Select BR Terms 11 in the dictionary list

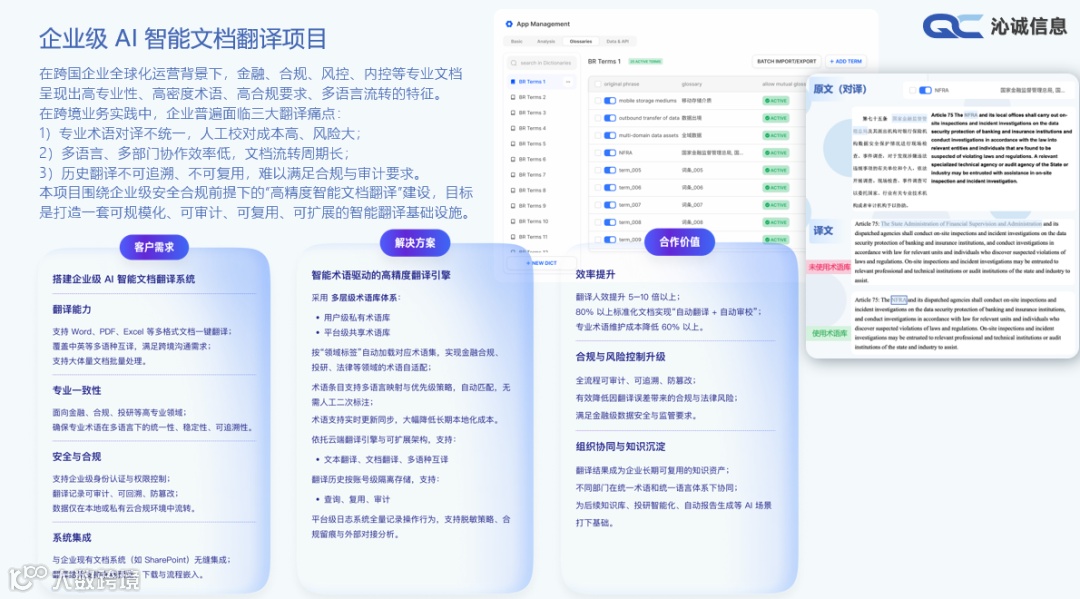[533, 237]
